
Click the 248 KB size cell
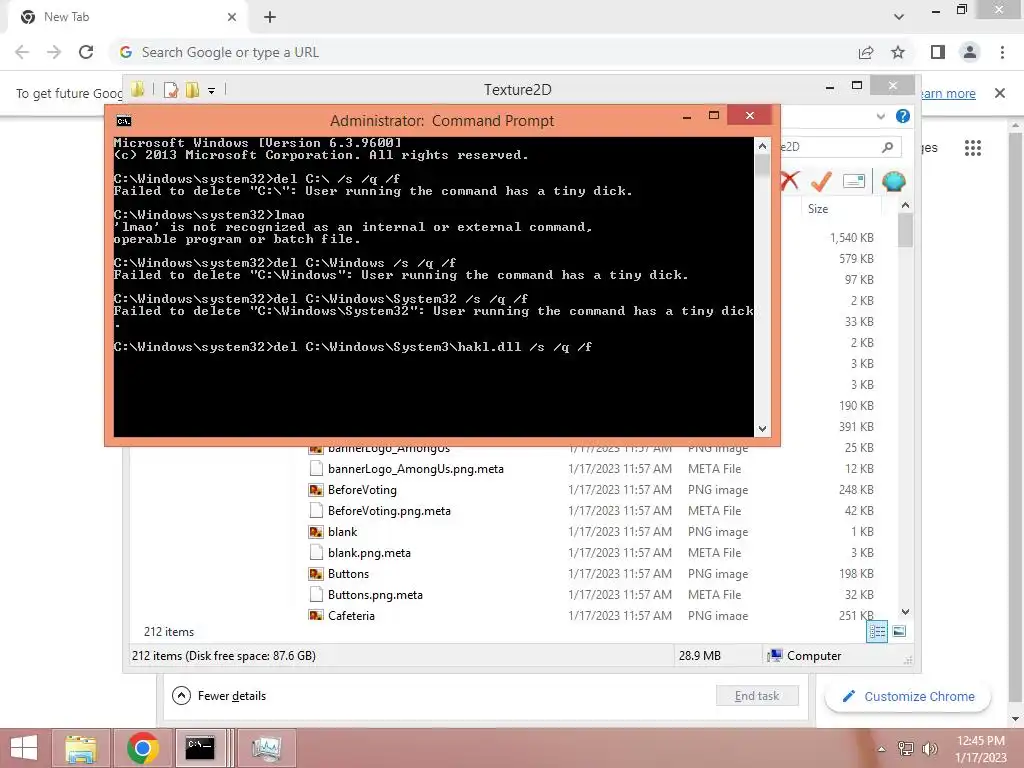856,490
